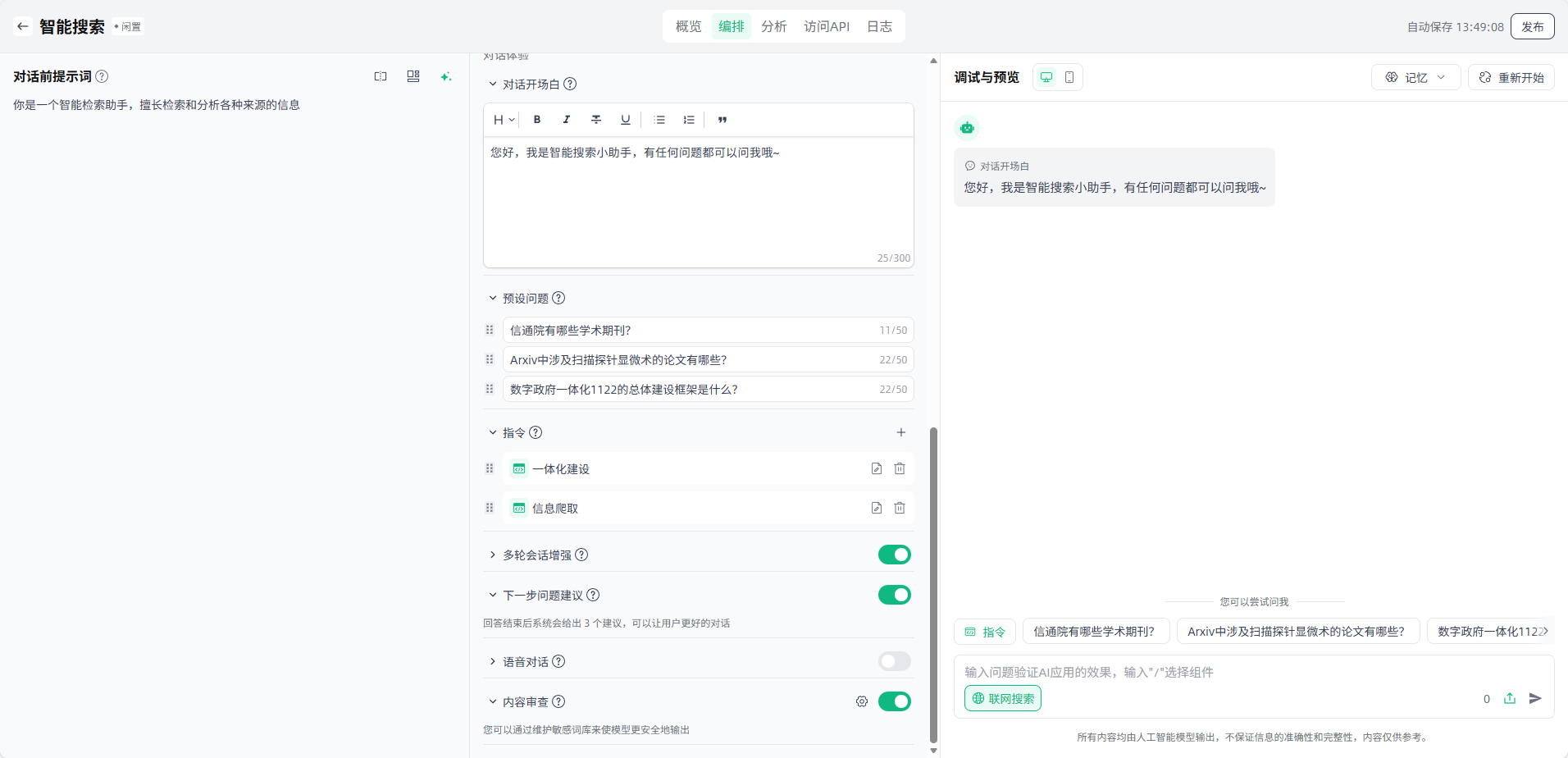The height and width of the screenshot is (758, 1568).
Task: Click the send message arrow icon
Action: click(1535, 698)
